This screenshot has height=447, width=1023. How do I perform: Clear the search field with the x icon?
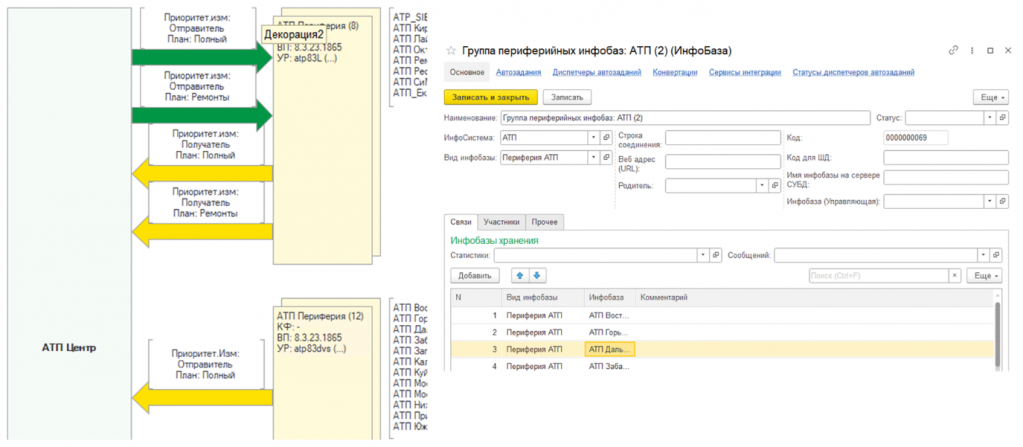click(954, 275)
